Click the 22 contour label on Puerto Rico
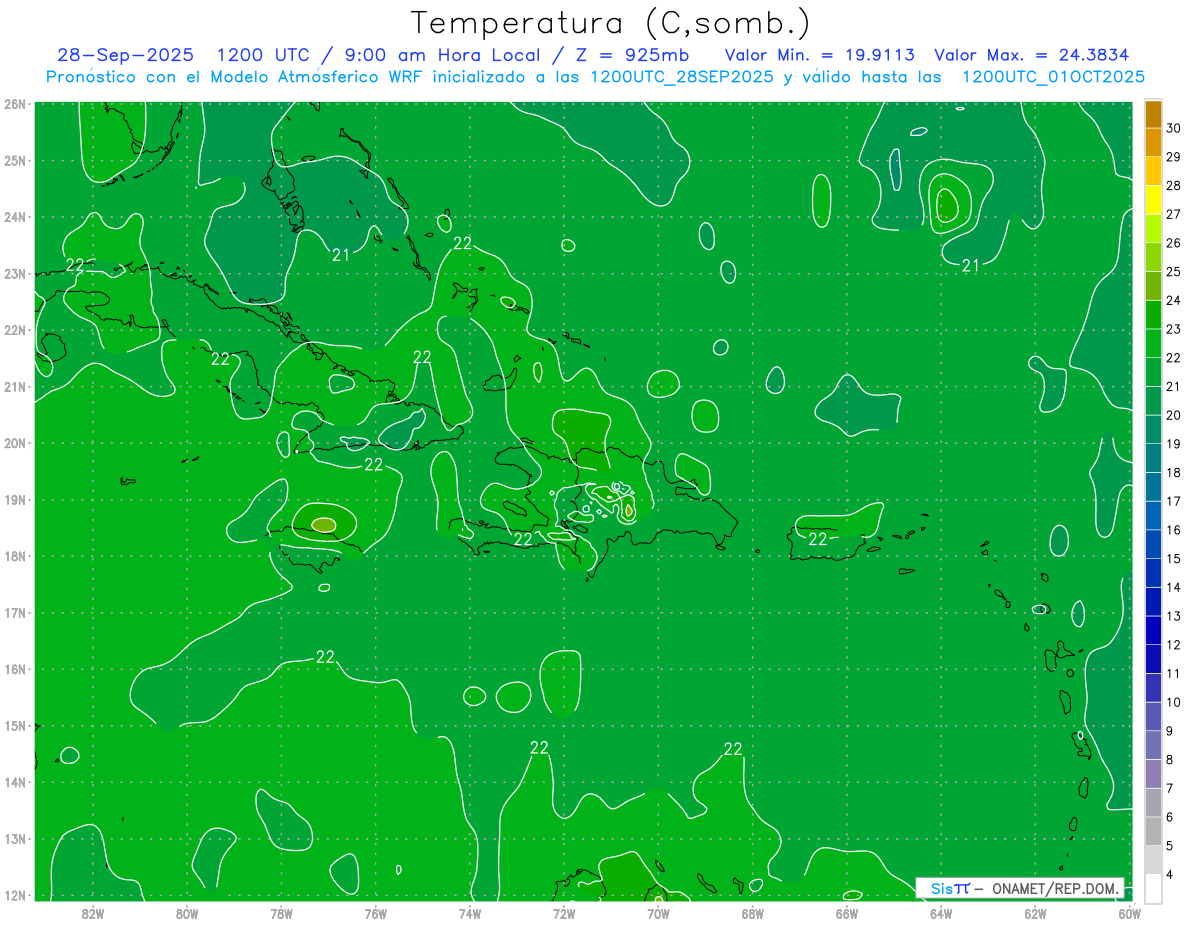This screenshot has width=1200, height=927. (x=818, y=539)
